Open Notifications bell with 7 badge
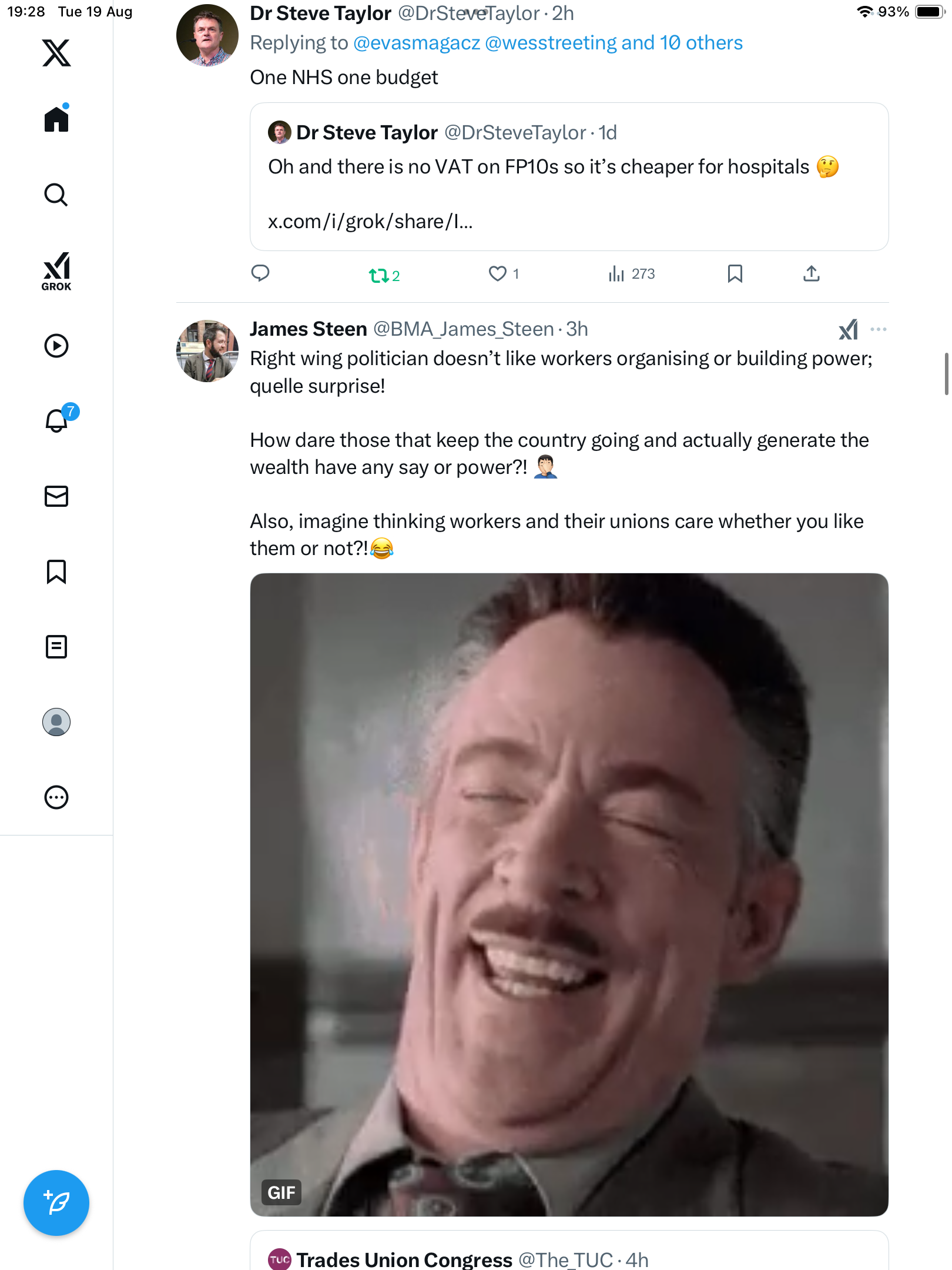Image resolution: width=952 pixels, height=1270 pixels. coord(58,420)
